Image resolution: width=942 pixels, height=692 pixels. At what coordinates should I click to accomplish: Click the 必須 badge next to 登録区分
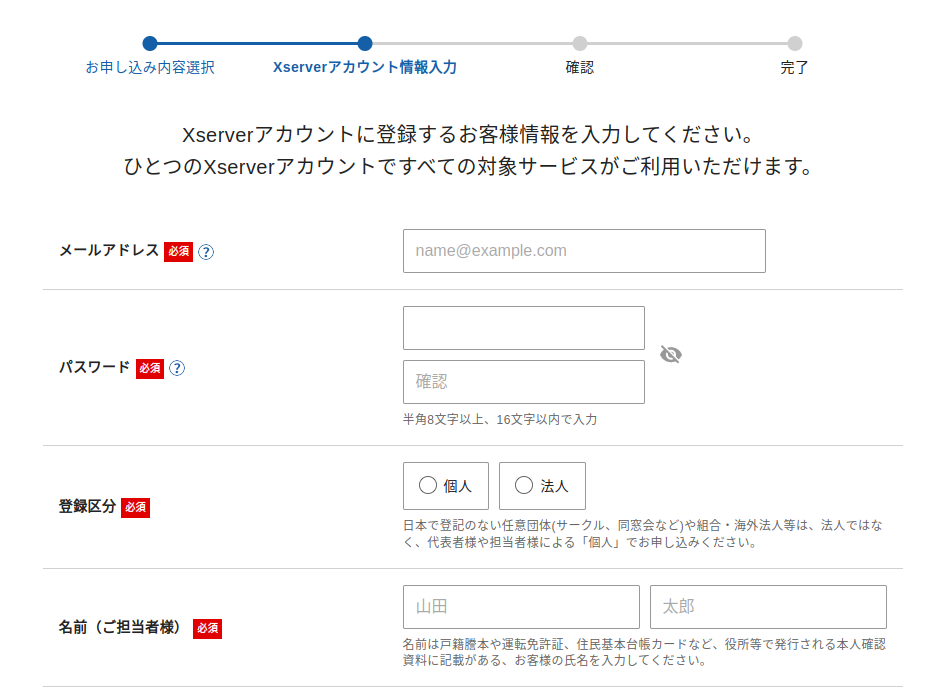point(135,508)
